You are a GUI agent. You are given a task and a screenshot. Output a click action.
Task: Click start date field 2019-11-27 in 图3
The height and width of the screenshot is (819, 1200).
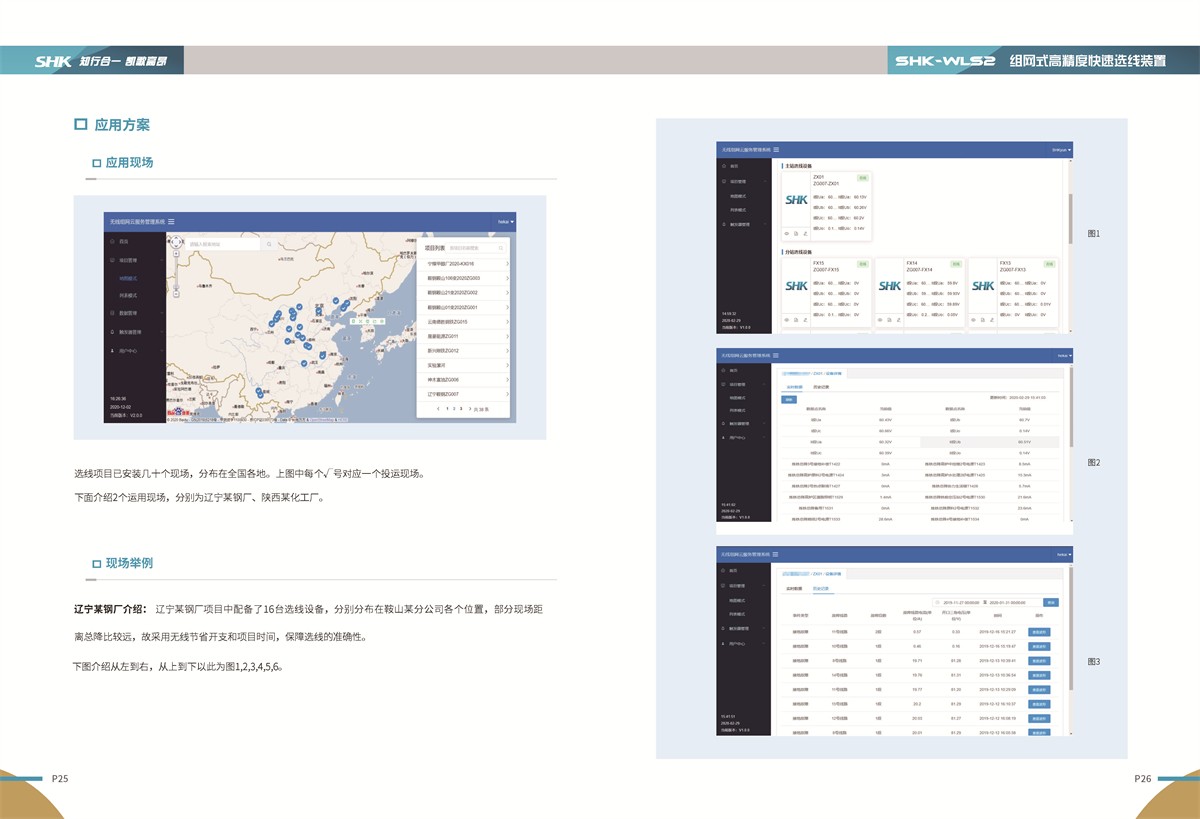point(961,602)
